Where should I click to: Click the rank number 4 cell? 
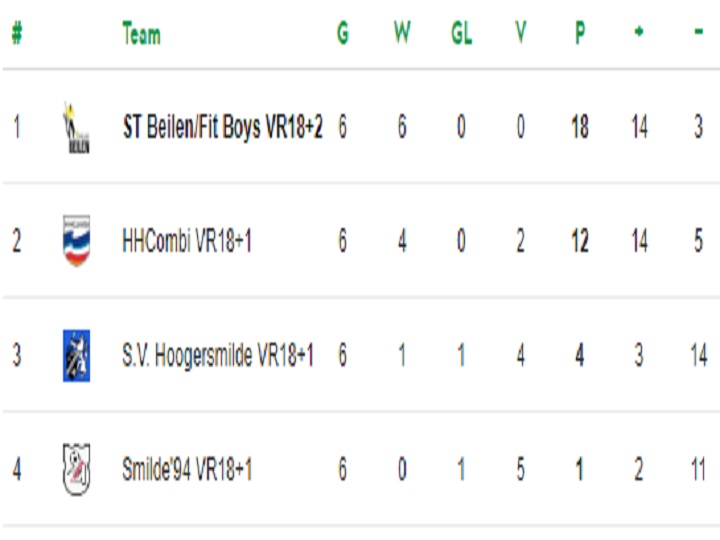[x=17, y=469]
